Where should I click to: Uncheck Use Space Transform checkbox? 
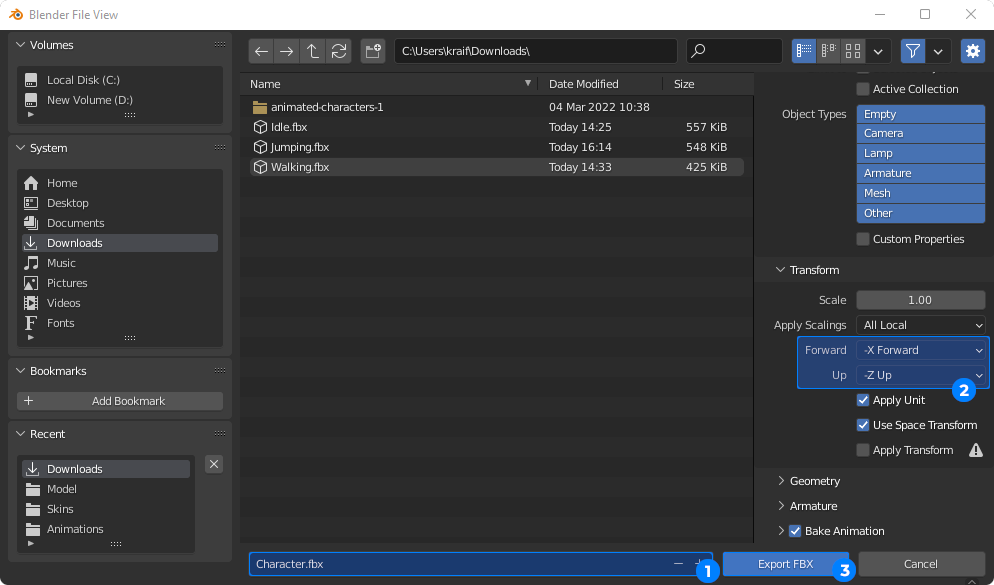coord(863,425)
